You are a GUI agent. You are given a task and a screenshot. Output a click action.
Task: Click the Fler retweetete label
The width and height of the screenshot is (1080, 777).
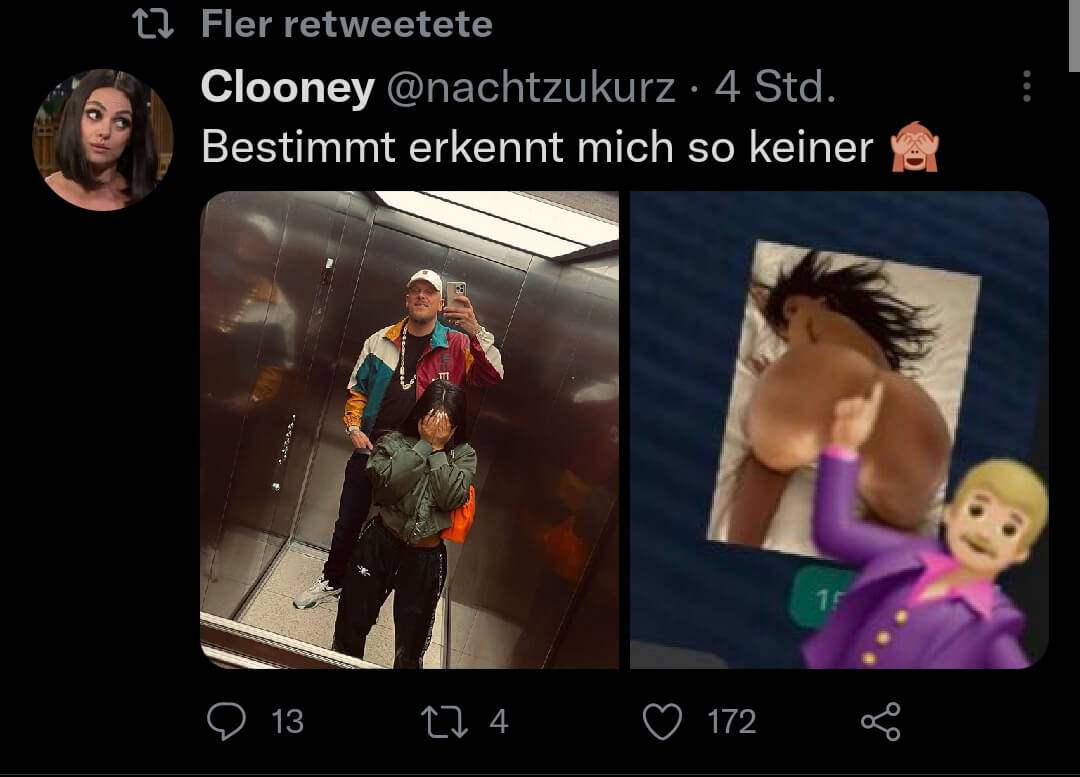point(346,24)
